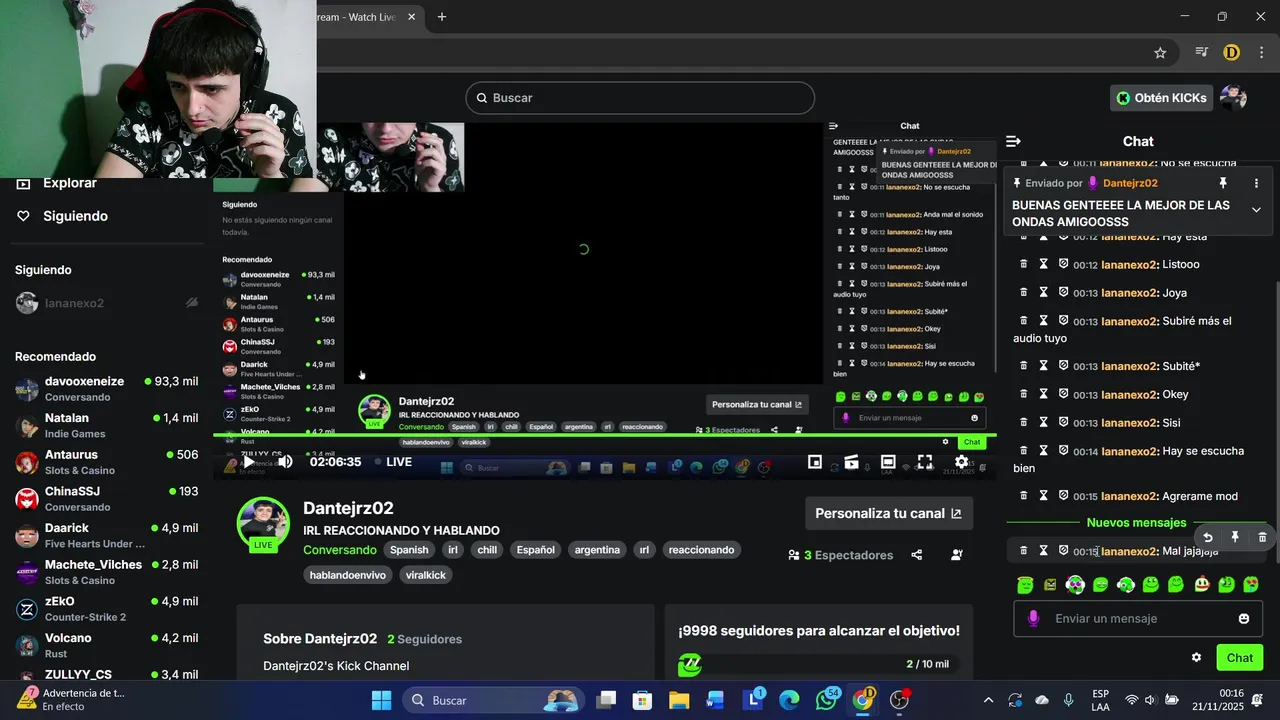Click Personaliza tu canal button
This screenshot has width=1280, height=720.
(x=888, y=513)
